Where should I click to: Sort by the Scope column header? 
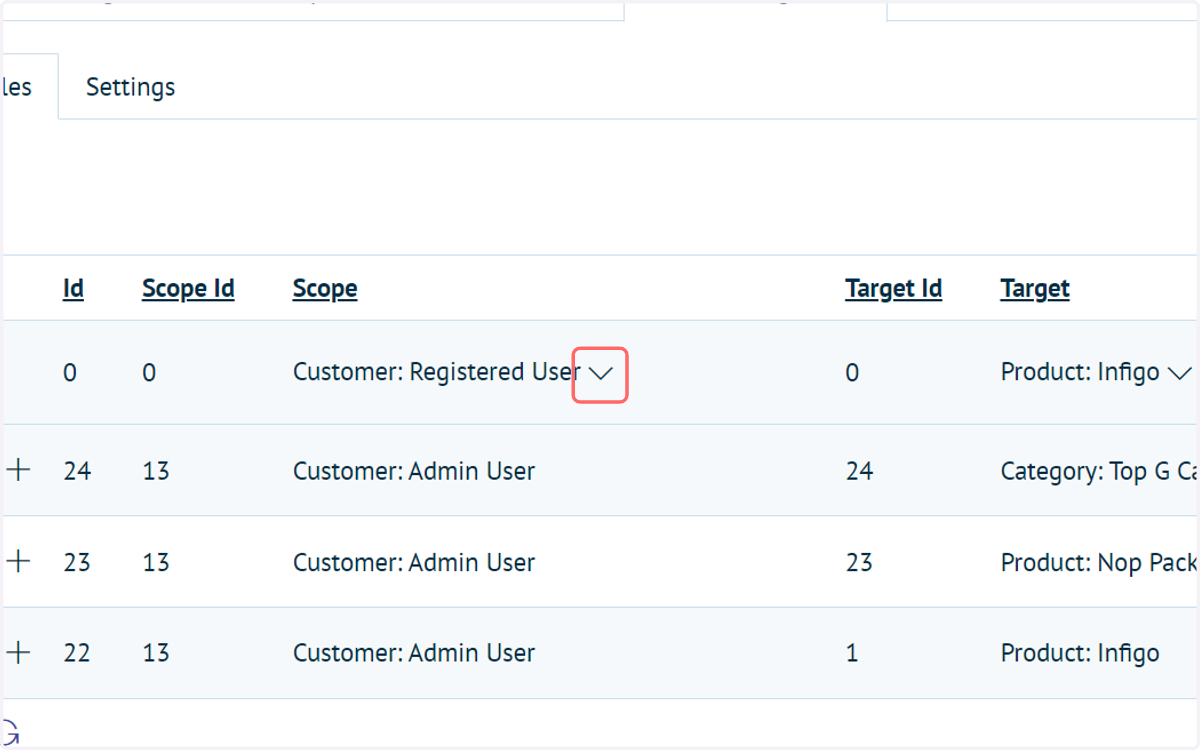pyautogui.click(x=325, y=289)
